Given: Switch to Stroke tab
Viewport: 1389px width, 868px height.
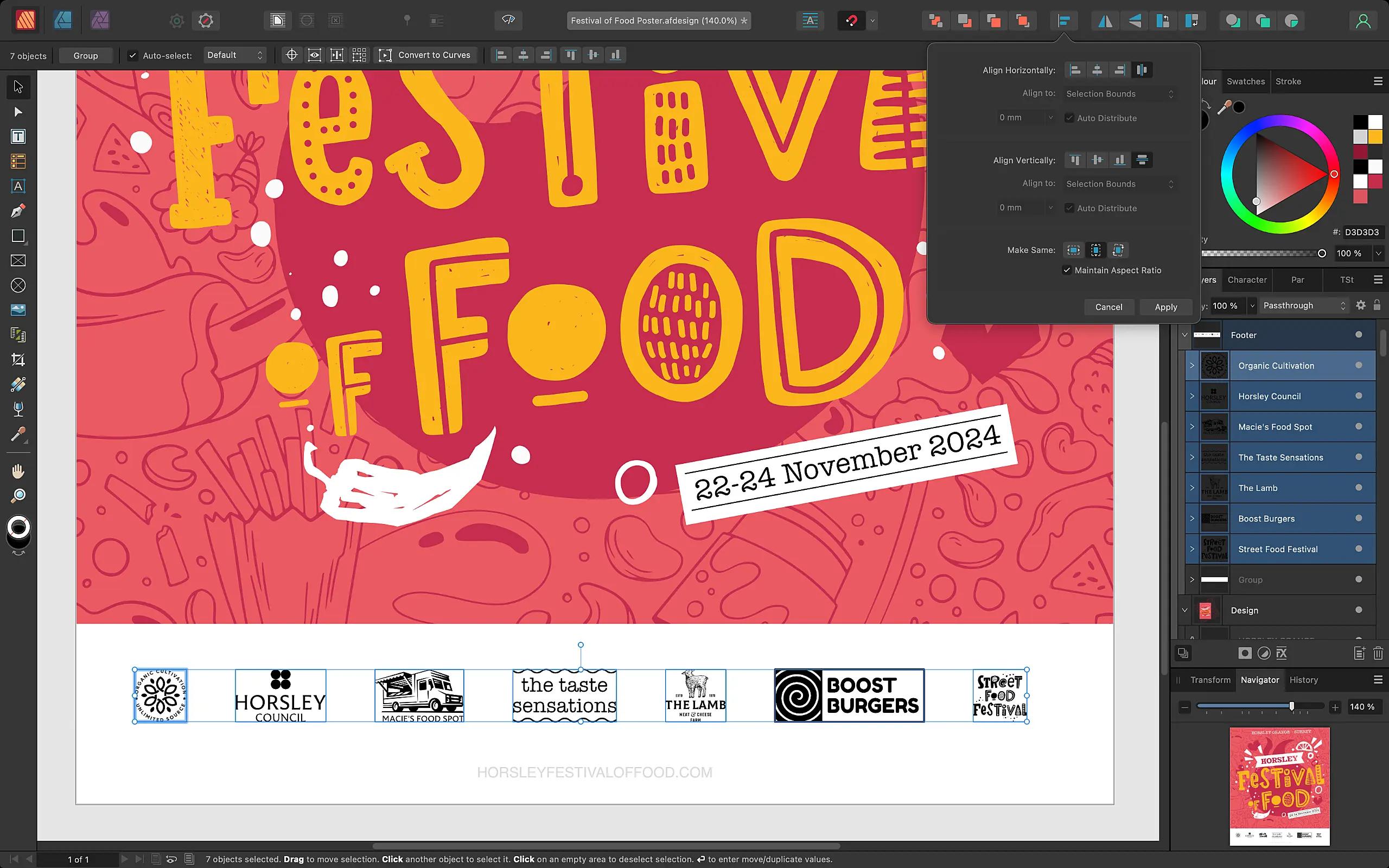Looking at the screenshot, I should coord(1288,81).
